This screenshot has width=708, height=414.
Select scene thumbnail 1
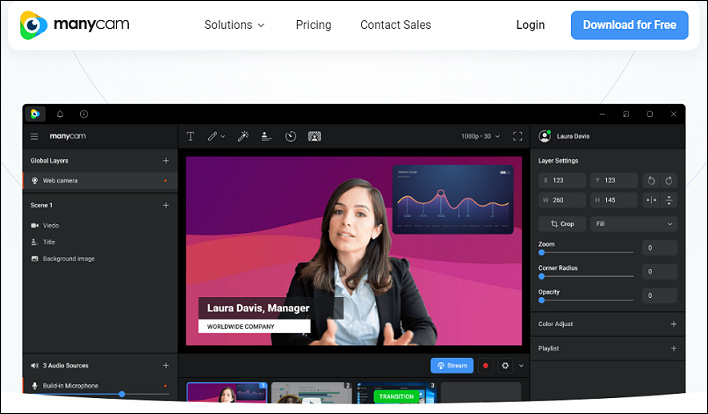[x=227, y=393]
